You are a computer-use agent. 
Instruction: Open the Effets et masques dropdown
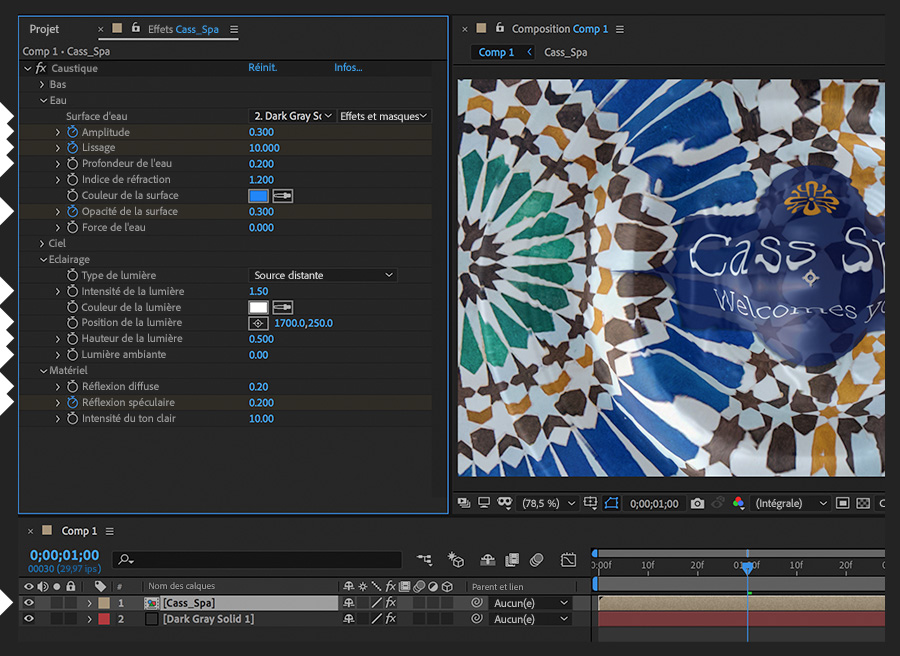tap(384, 116)
